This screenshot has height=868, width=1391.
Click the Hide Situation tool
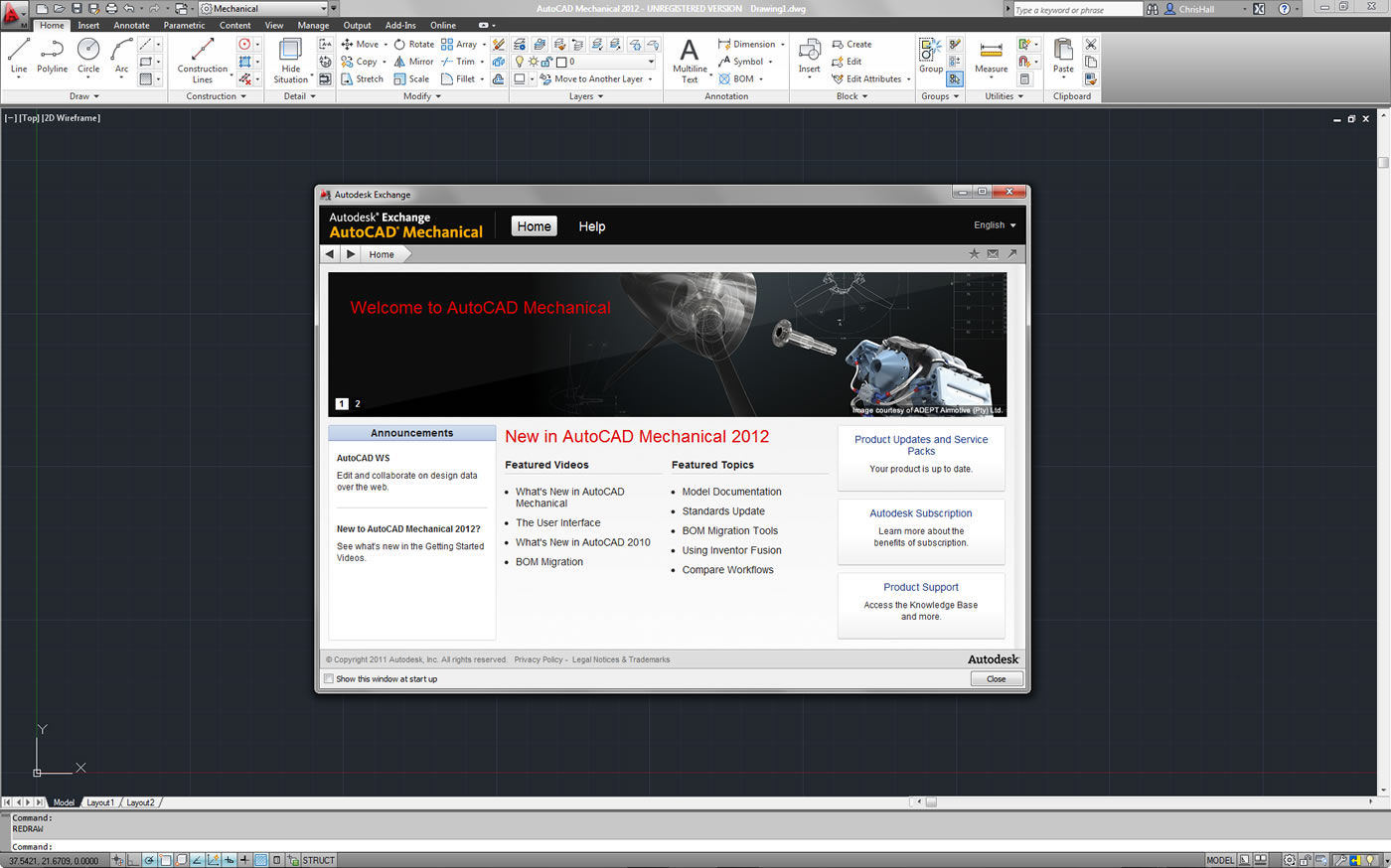290,61
